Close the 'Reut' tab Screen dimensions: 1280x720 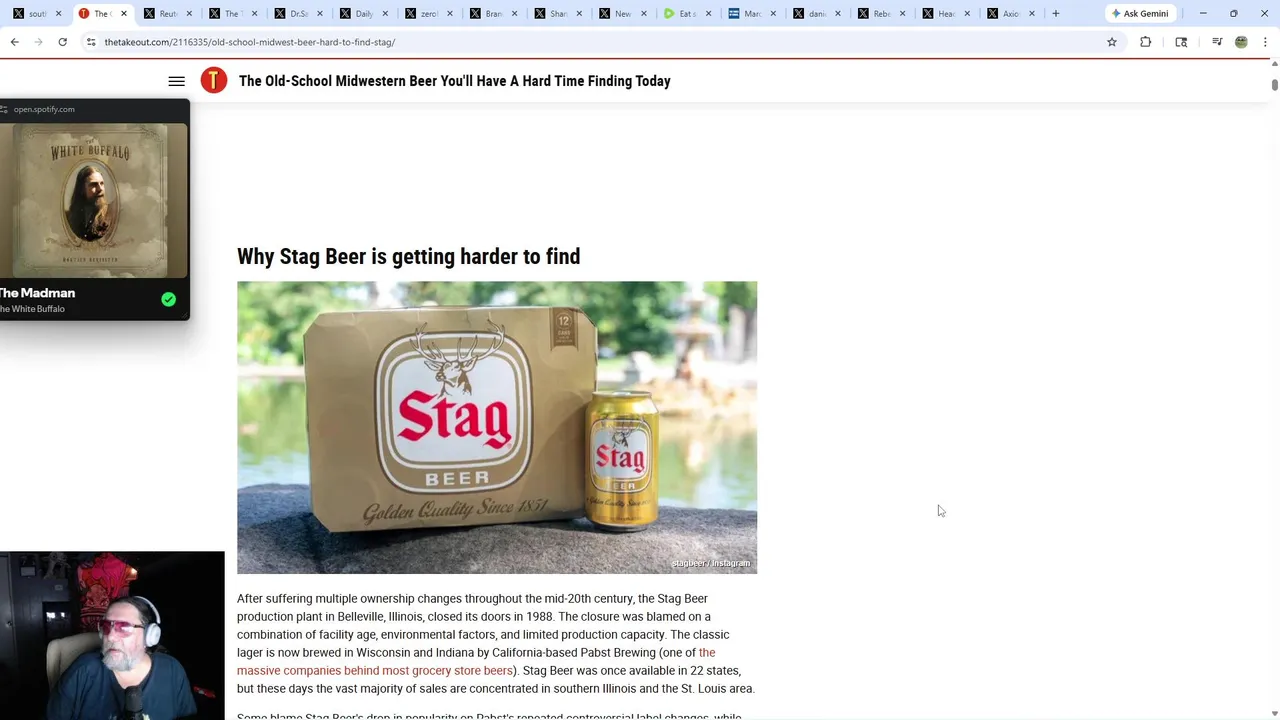(x=189, y=14)
